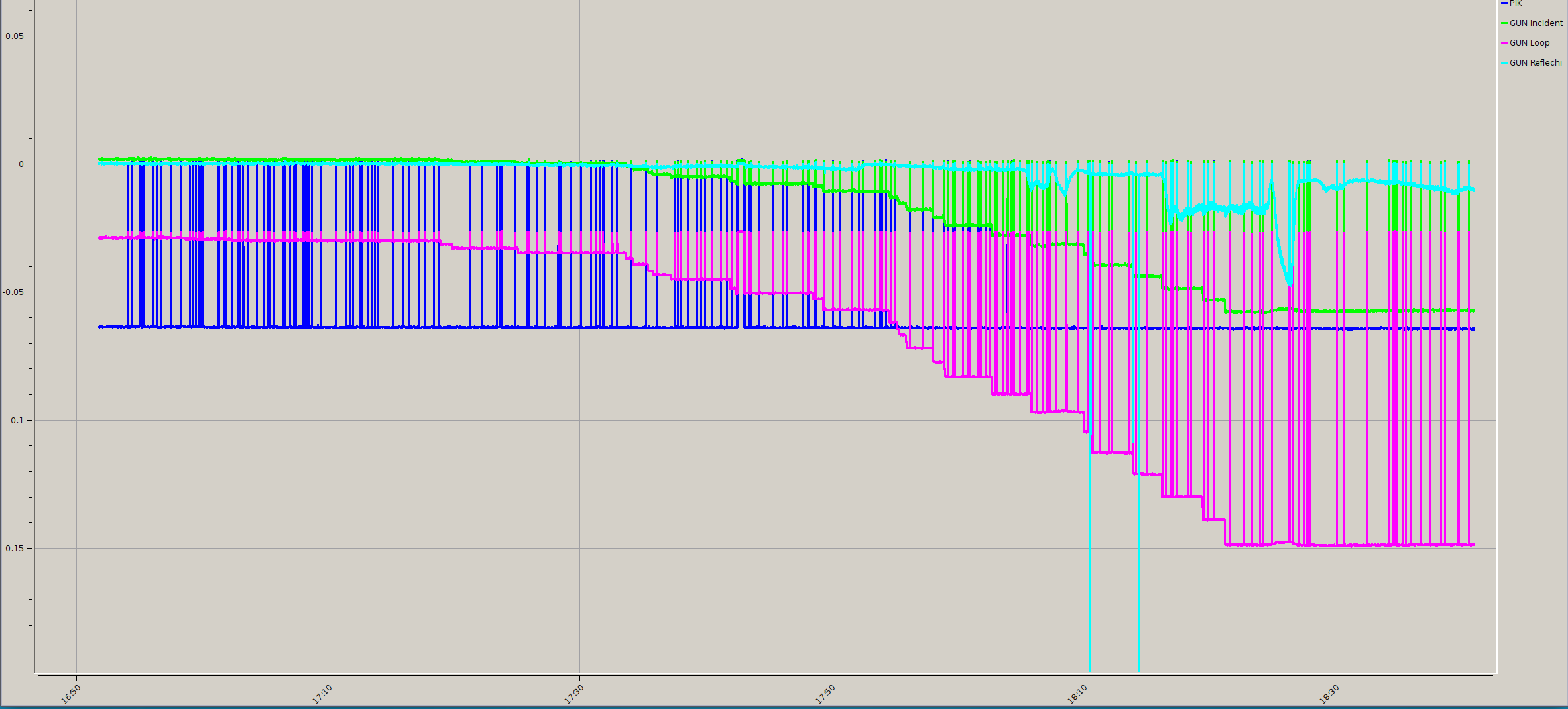Click the 0 label on the Y axis
The image size is (1568, 709).
[21, 164]
